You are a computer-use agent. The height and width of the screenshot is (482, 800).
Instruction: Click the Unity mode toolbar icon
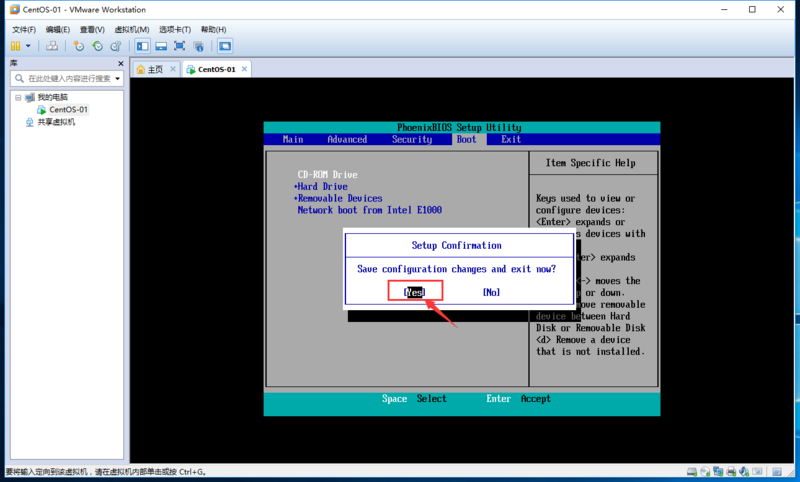pos(198,46)
